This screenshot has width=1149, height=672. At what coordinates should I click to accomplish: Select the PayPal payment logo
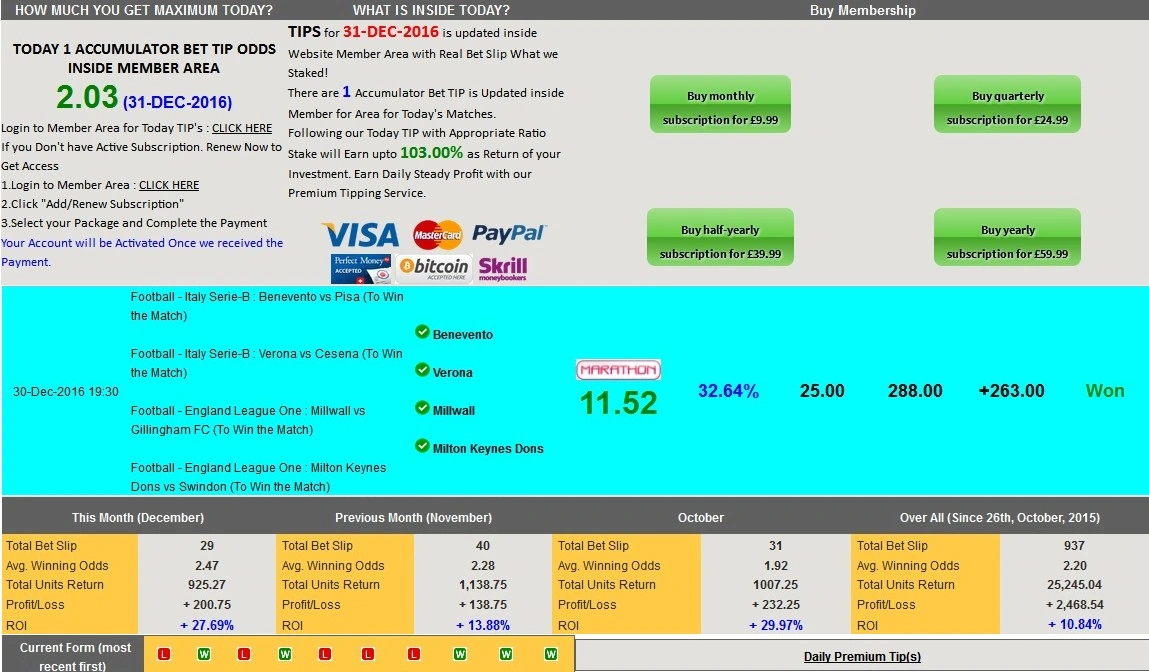click(x=509, y=233)
